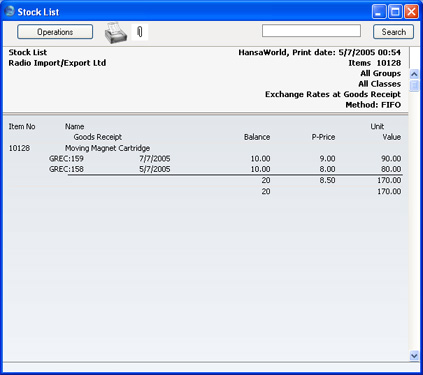
Task: Click the value 80.00
Action: click(x=391, y=169)
